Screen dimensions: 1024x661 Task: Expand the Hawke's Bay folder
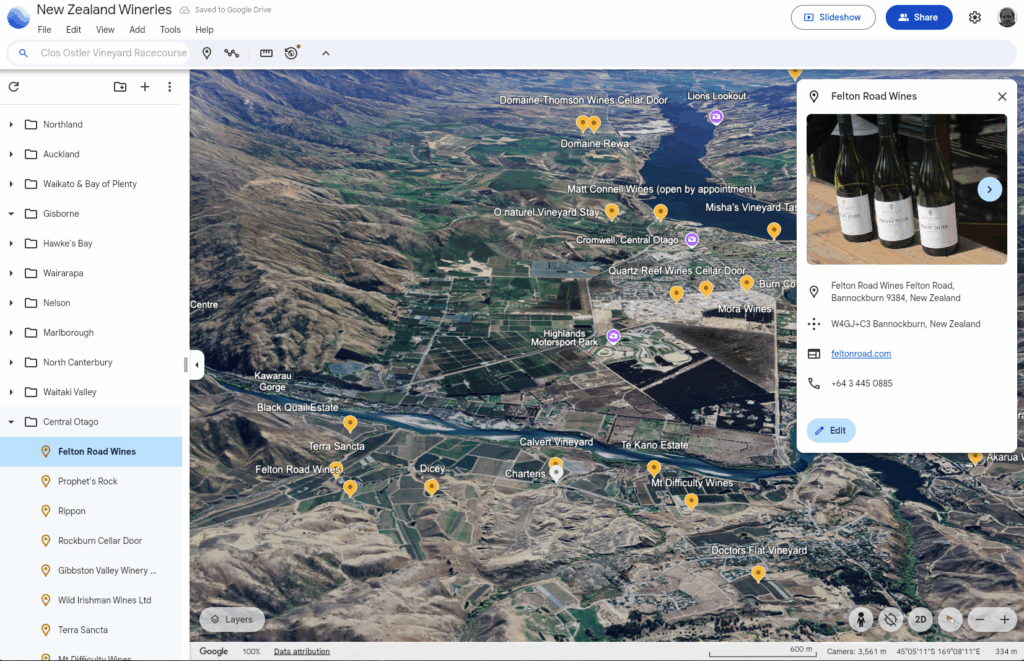[x=11, y=244]
